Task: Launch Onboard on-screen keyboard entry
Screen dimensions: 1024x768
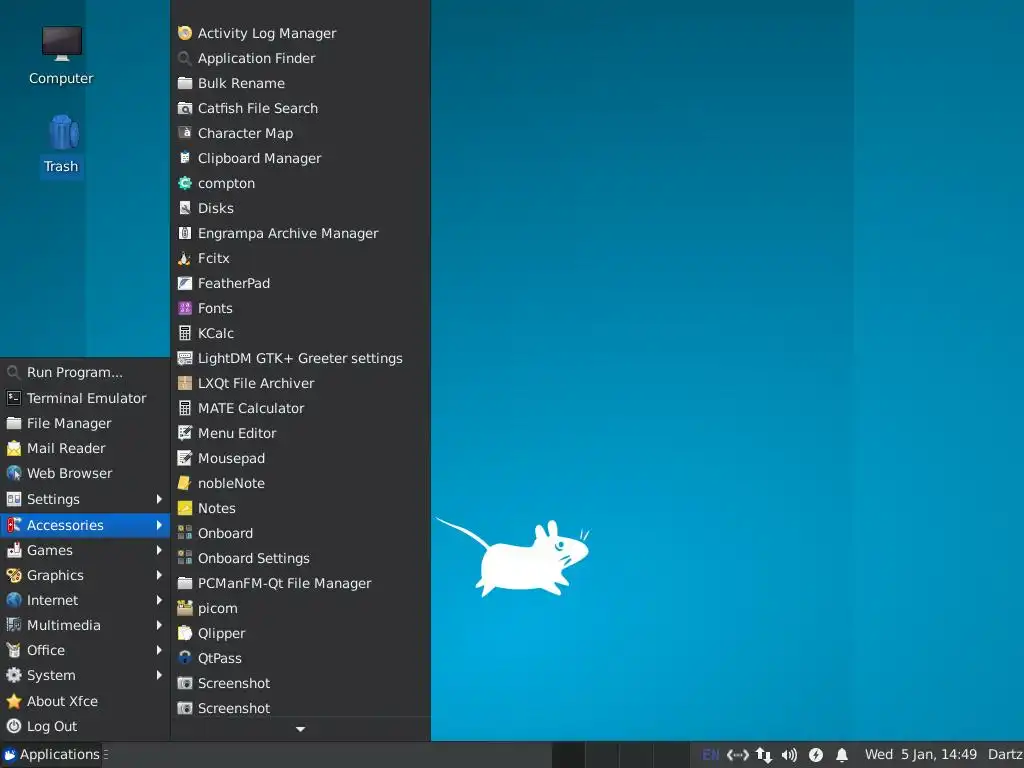Action: [300, 534]
